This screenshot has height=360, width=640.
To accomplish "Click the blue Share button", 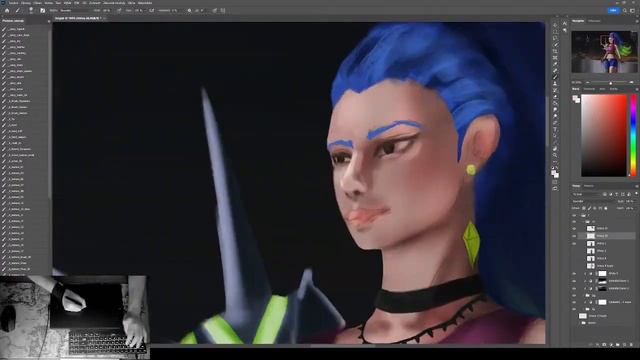I will coord(613,11).
